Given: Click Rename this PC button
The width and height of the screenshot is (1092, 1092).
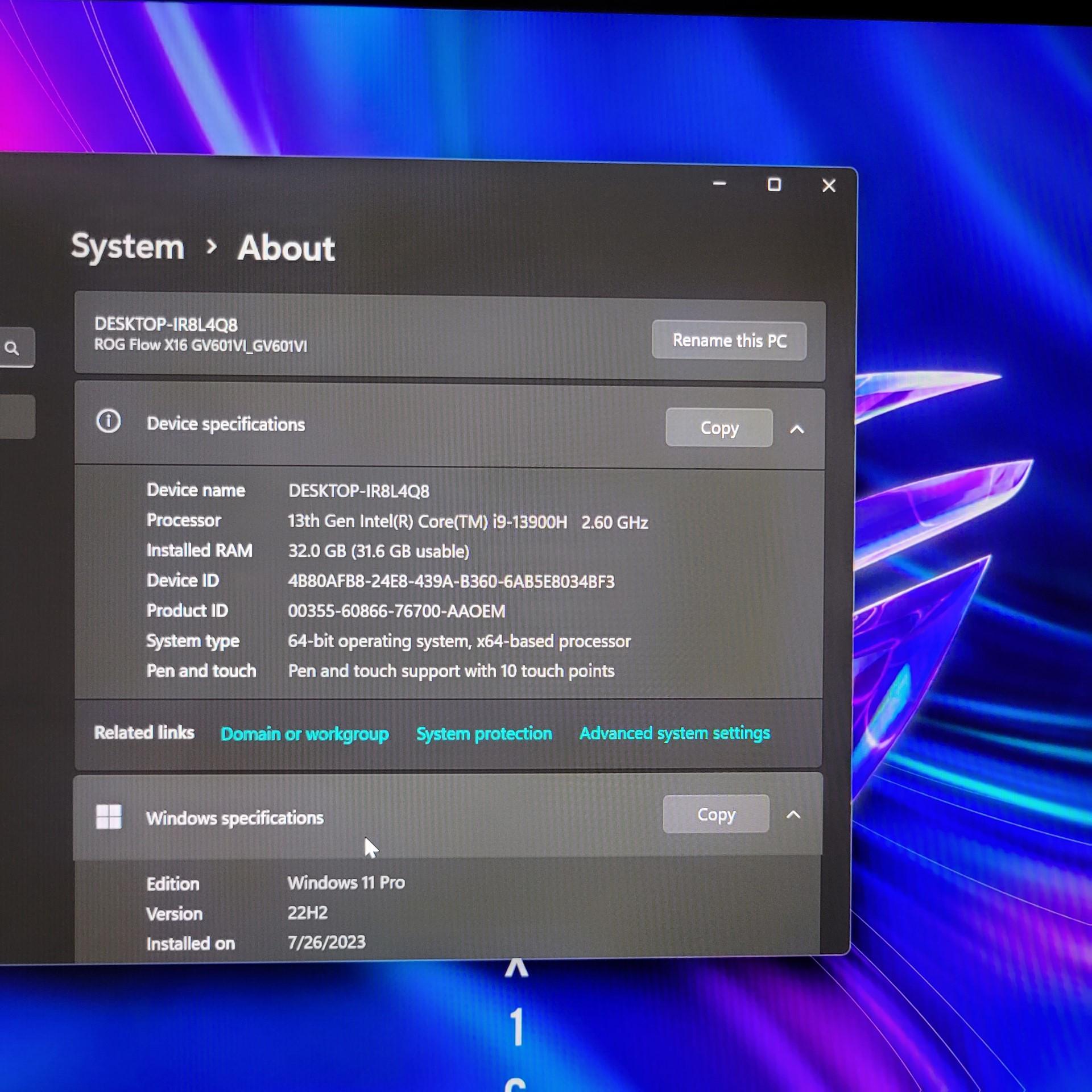Looking at the screenshot, I should click(x=729, y=341).
